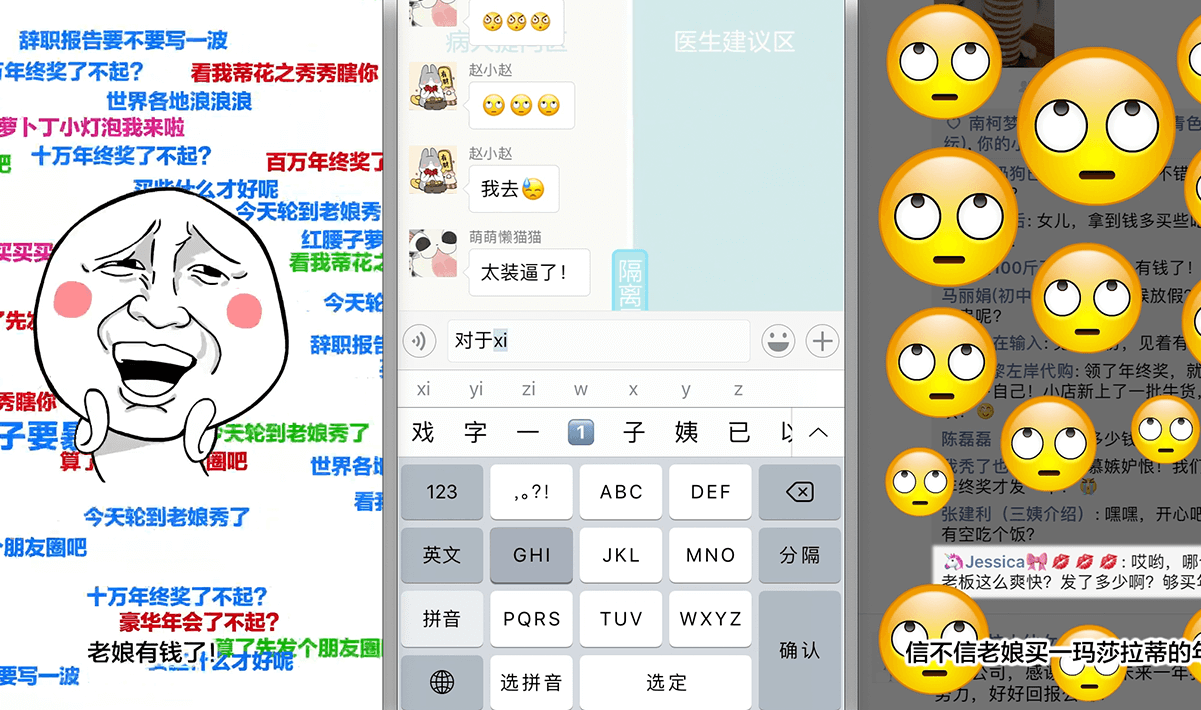This screenshot has height=710, width=1201.
Task: Tap the 选定 select key
Action: point(666,682)
